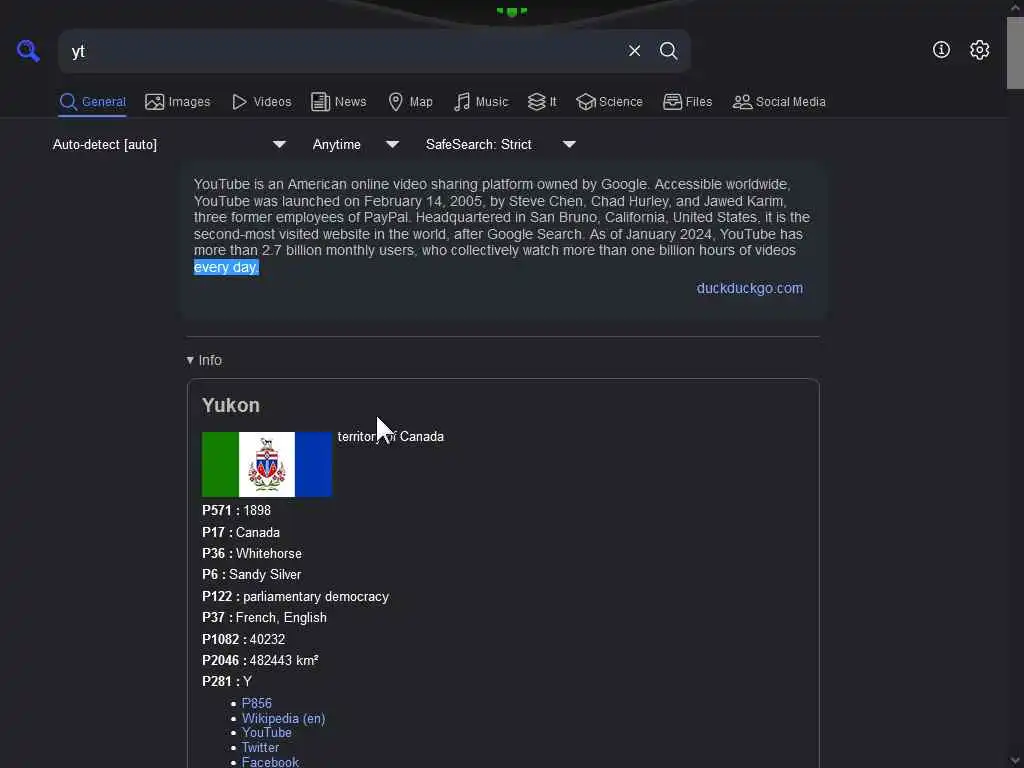
Task: Open the Wikipedia (en) link
Action: tap(283, 718)
